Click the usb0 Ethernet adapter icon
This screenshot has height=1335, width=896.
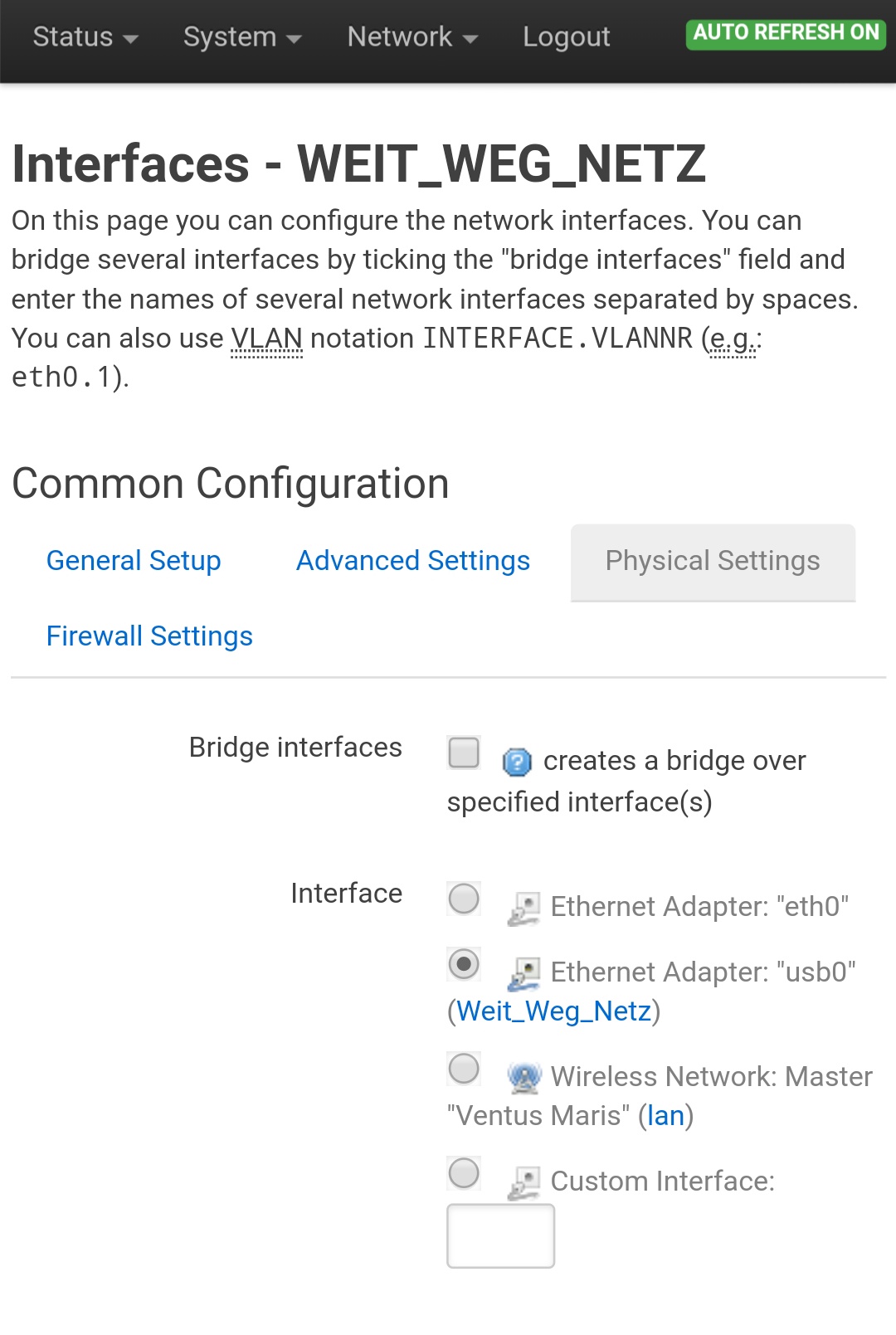524,973
